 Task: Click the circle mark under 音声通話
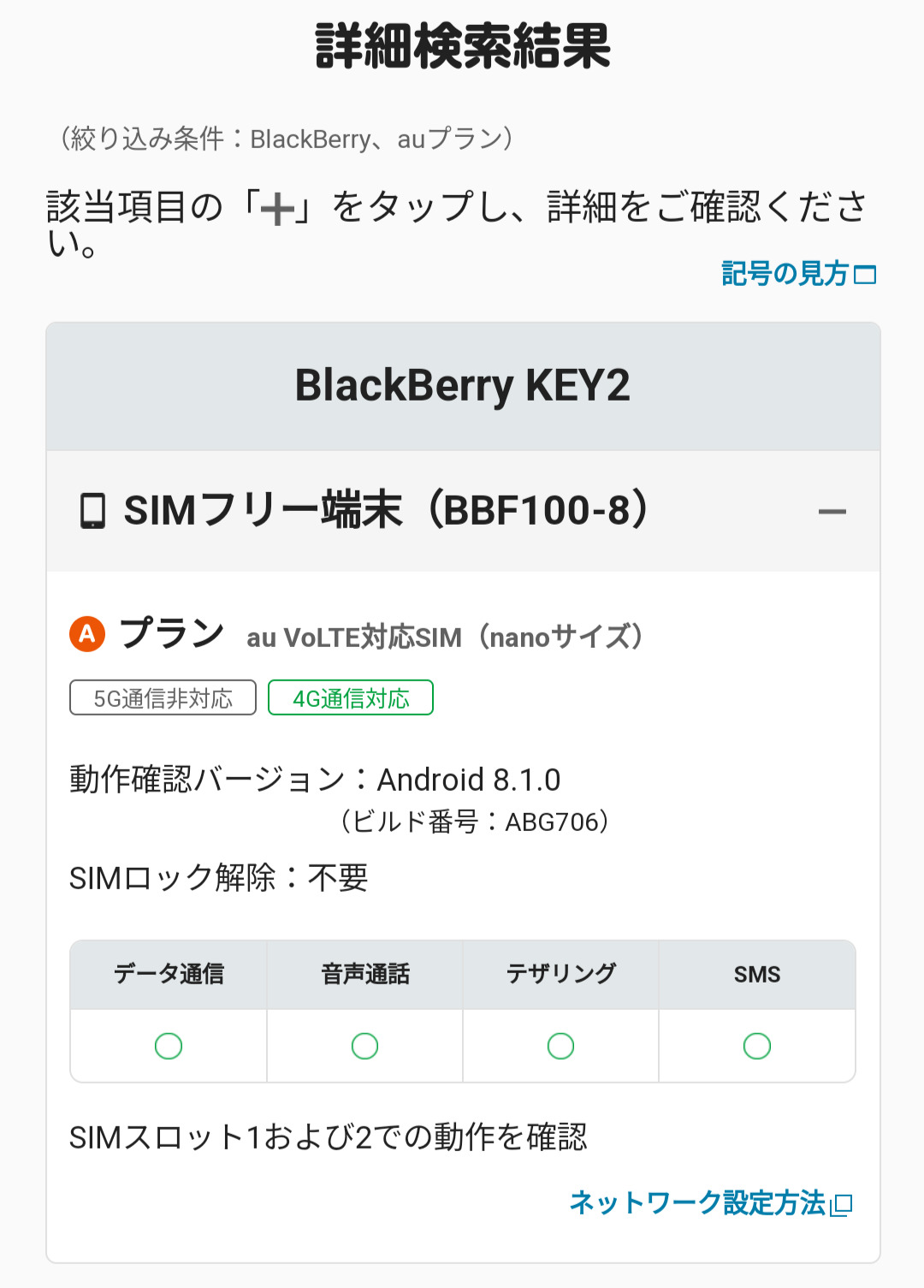[x=364, y=1046]
